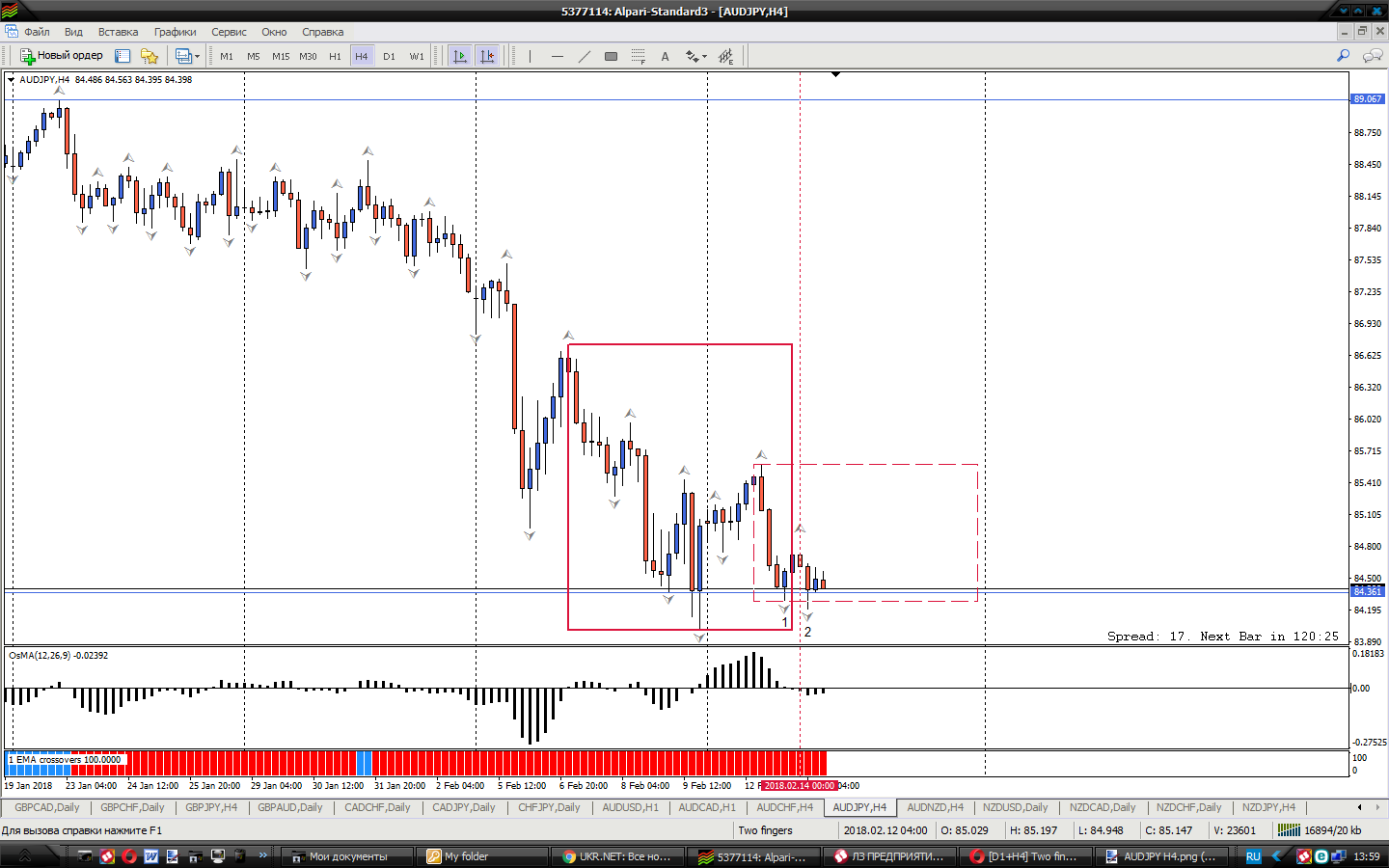Switch to GBPCHF,Daily chart tab
The width and height of the screenshot is (1389, 868).
[132, 807]
